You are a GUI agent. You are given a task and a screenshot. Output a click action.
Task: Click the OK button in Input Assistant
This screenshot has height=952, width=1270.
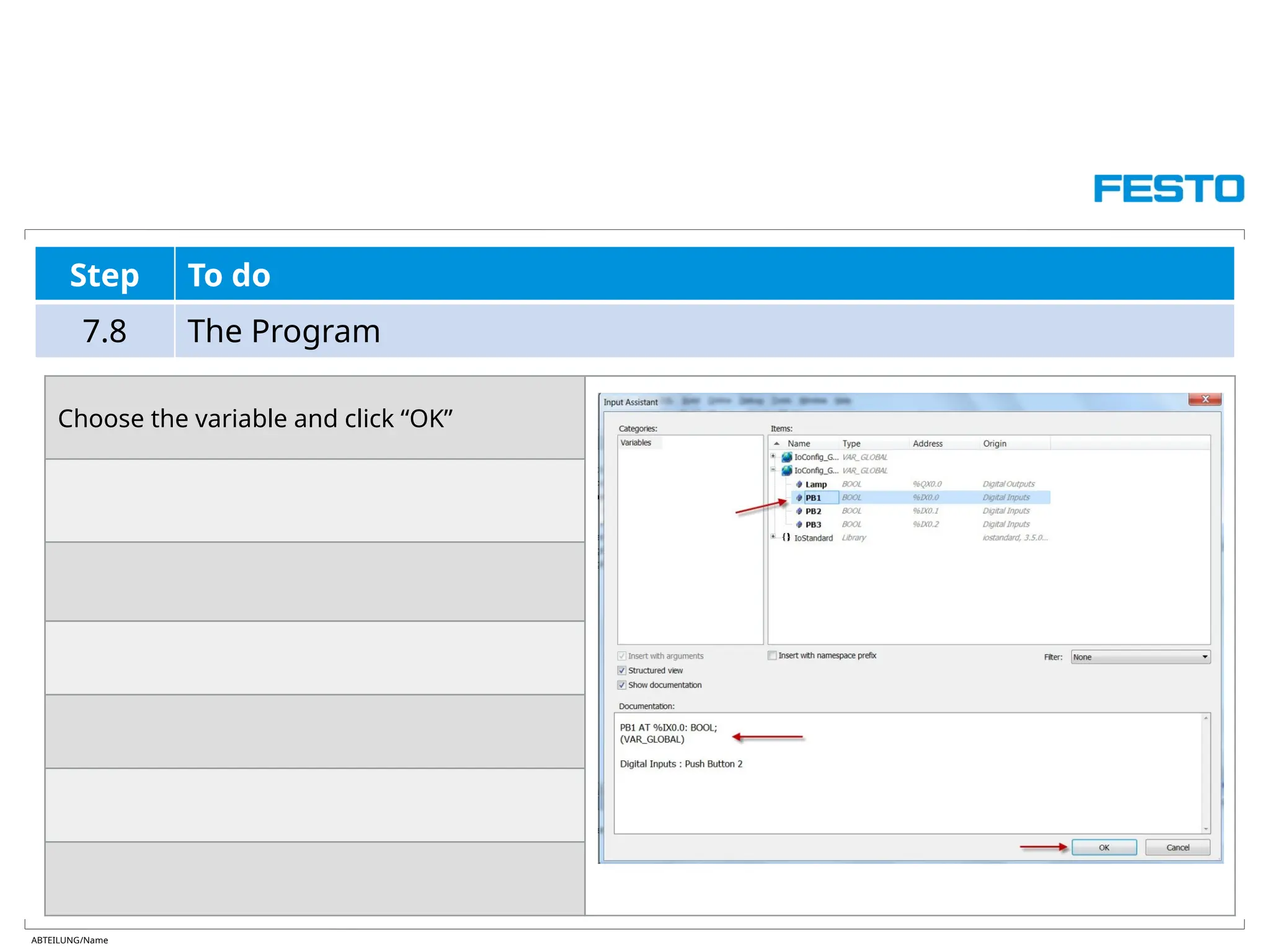click(1104, 847)
